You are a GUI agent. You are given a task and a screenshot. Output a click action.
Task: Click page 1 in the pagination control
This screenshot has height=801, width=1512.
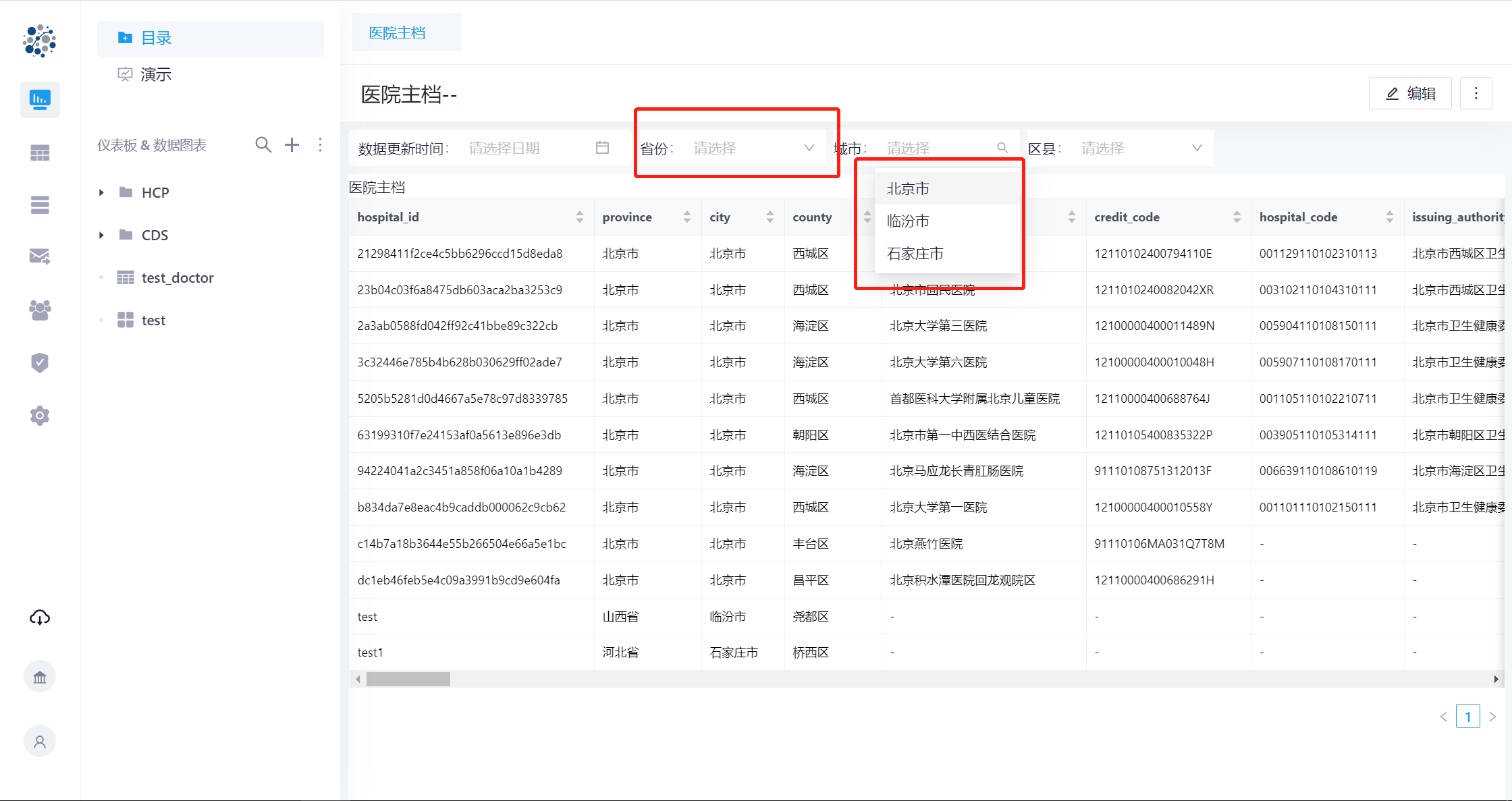pos(1468,716)
